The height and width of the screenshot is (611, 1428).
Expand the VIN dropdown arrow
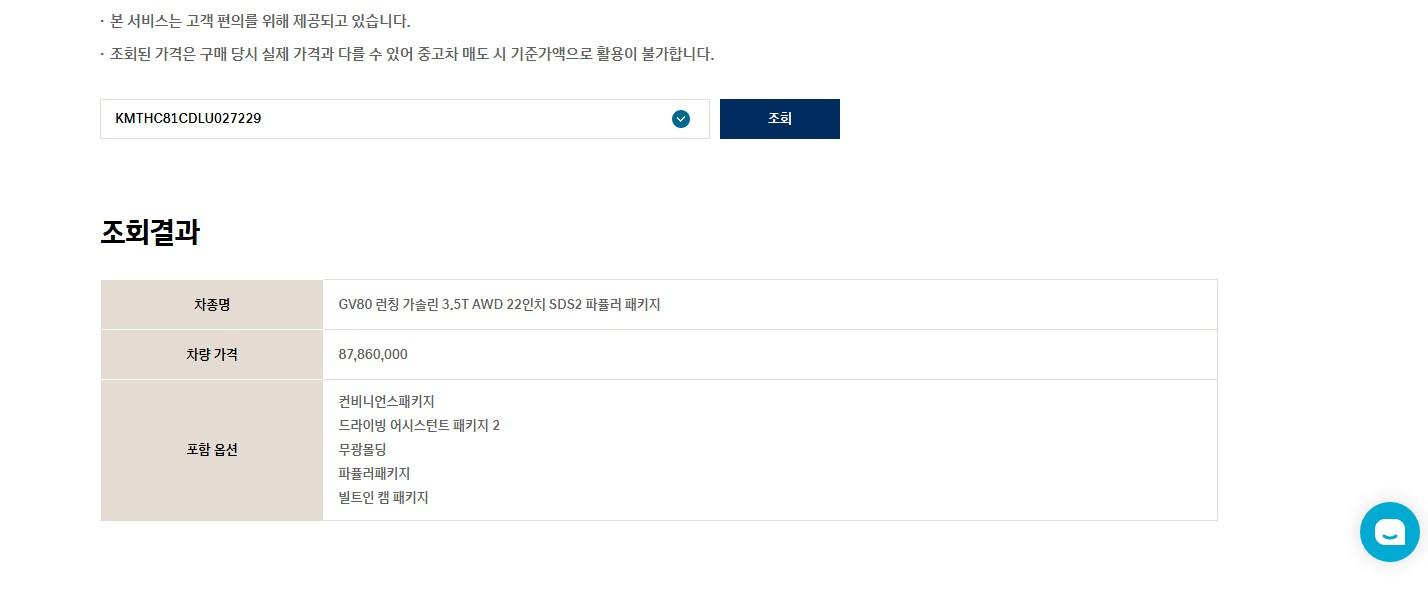(681, 119)
